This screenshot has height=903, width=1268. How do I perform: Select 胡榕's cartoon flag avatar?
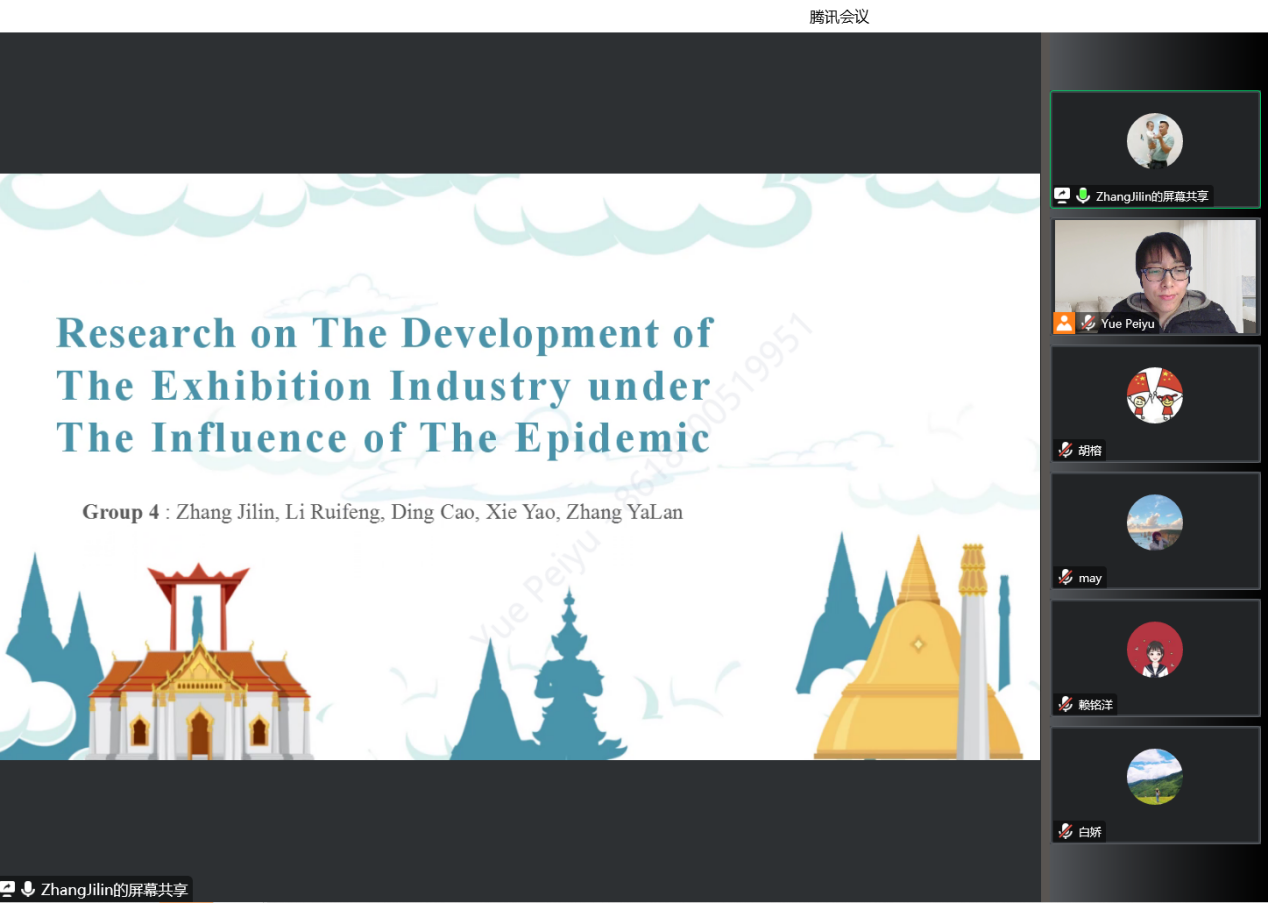1154,395
